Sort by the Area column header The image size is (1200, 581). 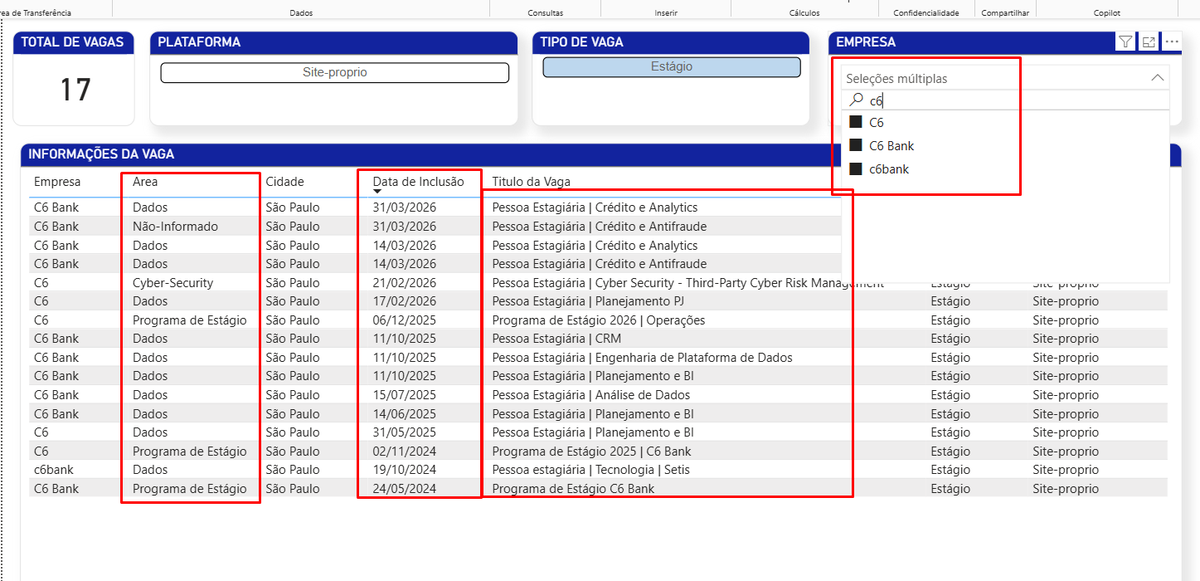tap(145, 182)
